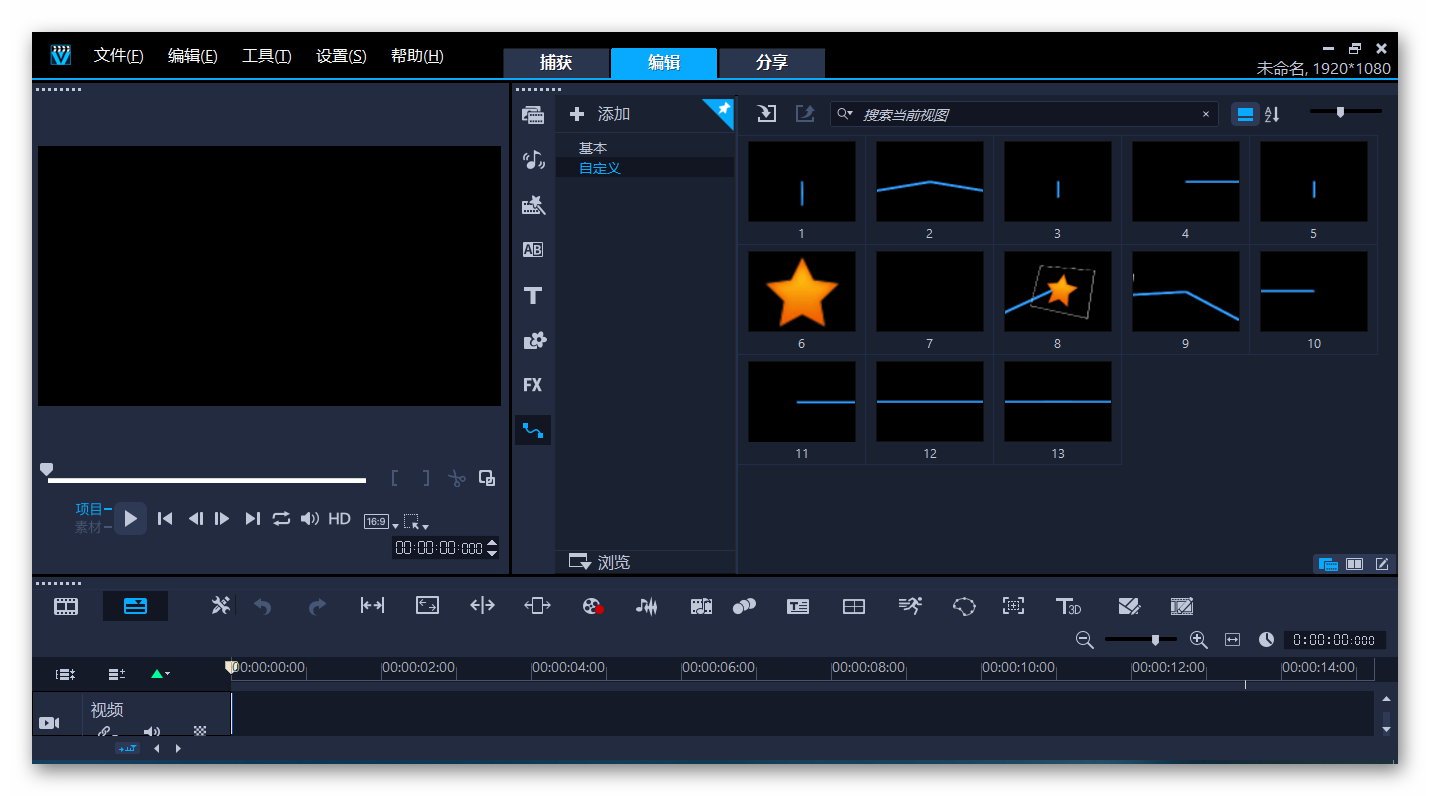
Task: Click the timeline zoom slider handle
Action: coord(1156,640)
